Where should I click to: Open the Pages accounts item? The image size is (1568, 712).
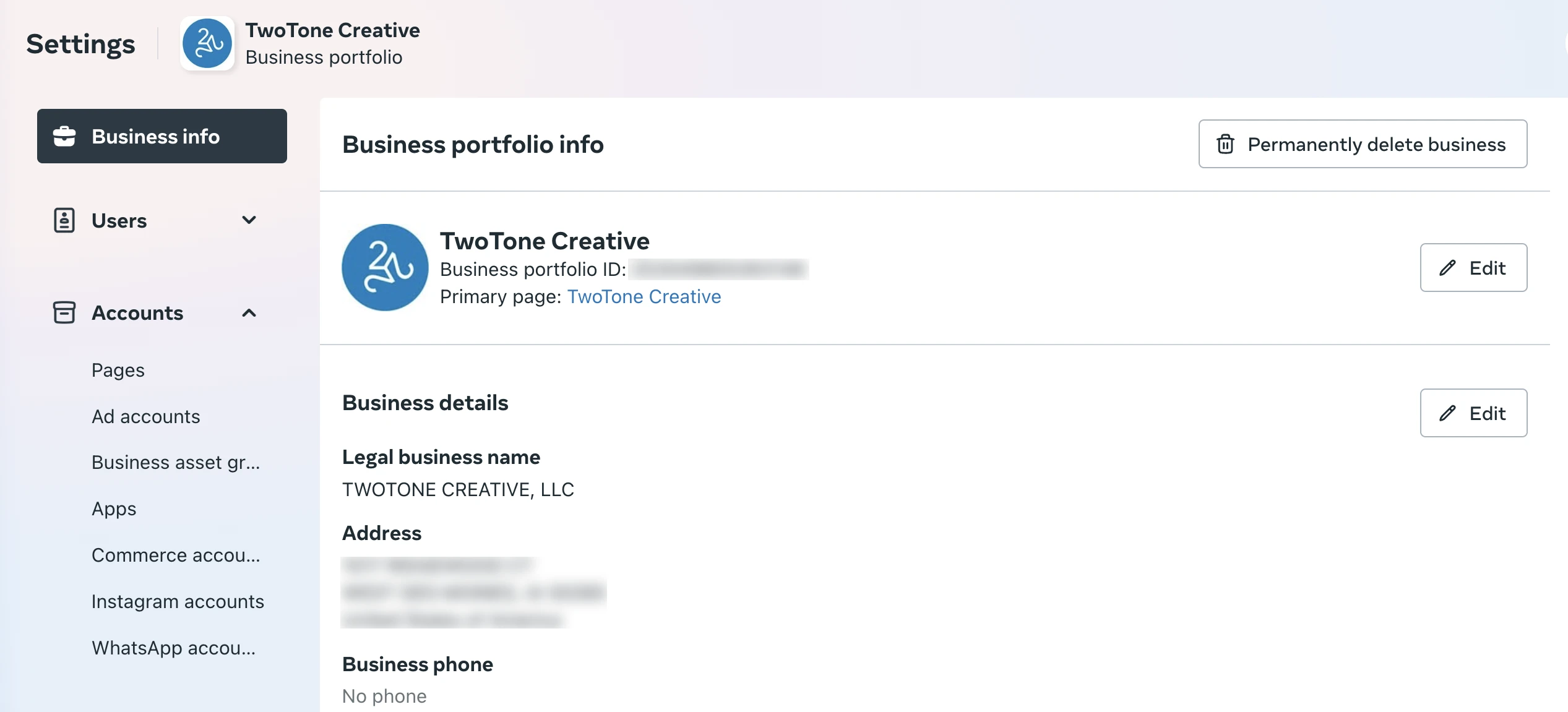(118, 370)
